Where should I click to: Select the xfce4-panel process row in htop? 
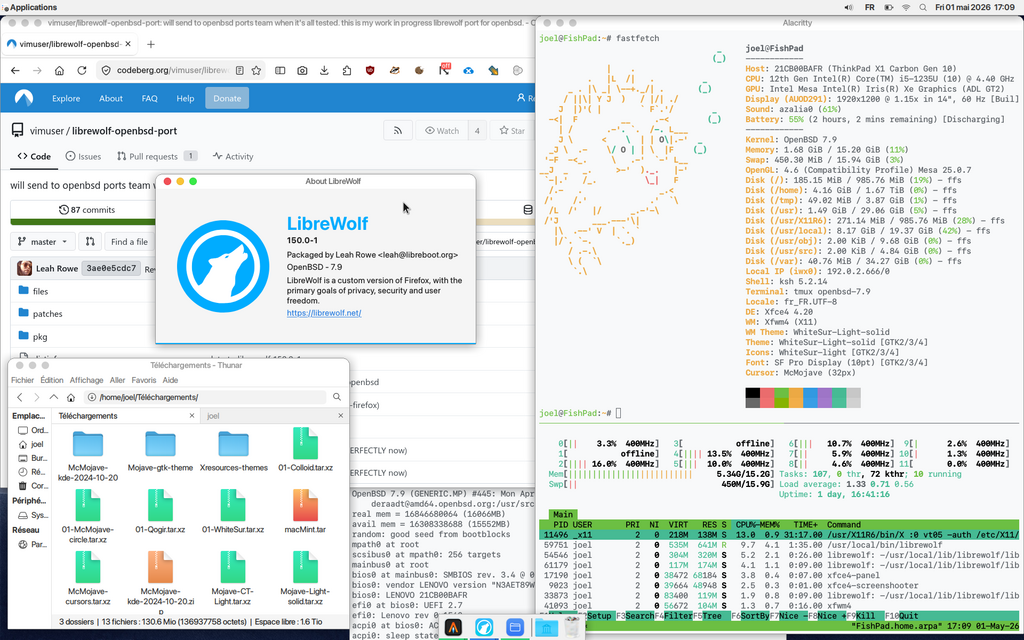pos(778,575)
